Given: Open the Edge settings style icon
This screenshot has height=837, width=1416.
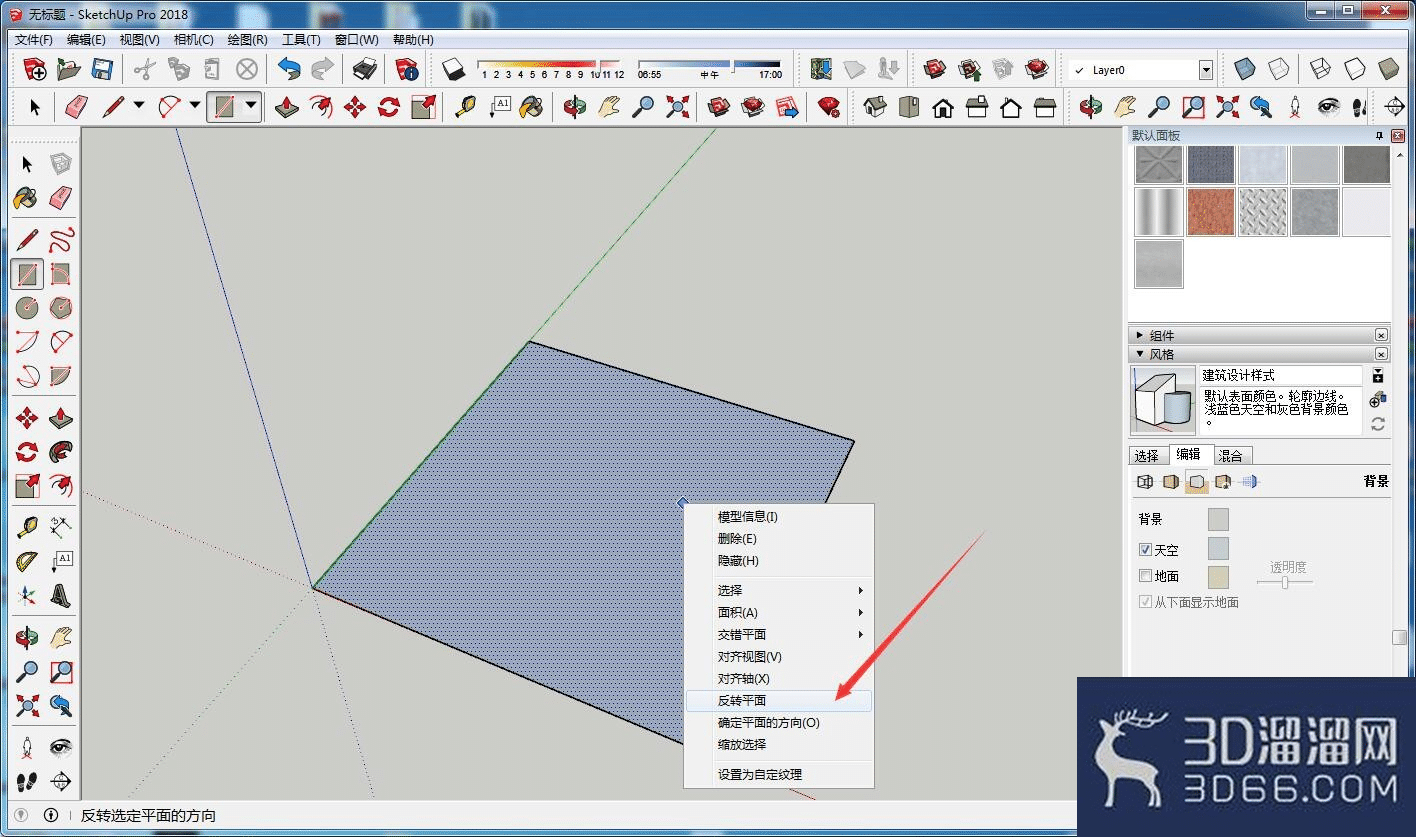Looking at the screenshot, I should click(x=1146, y=482).
